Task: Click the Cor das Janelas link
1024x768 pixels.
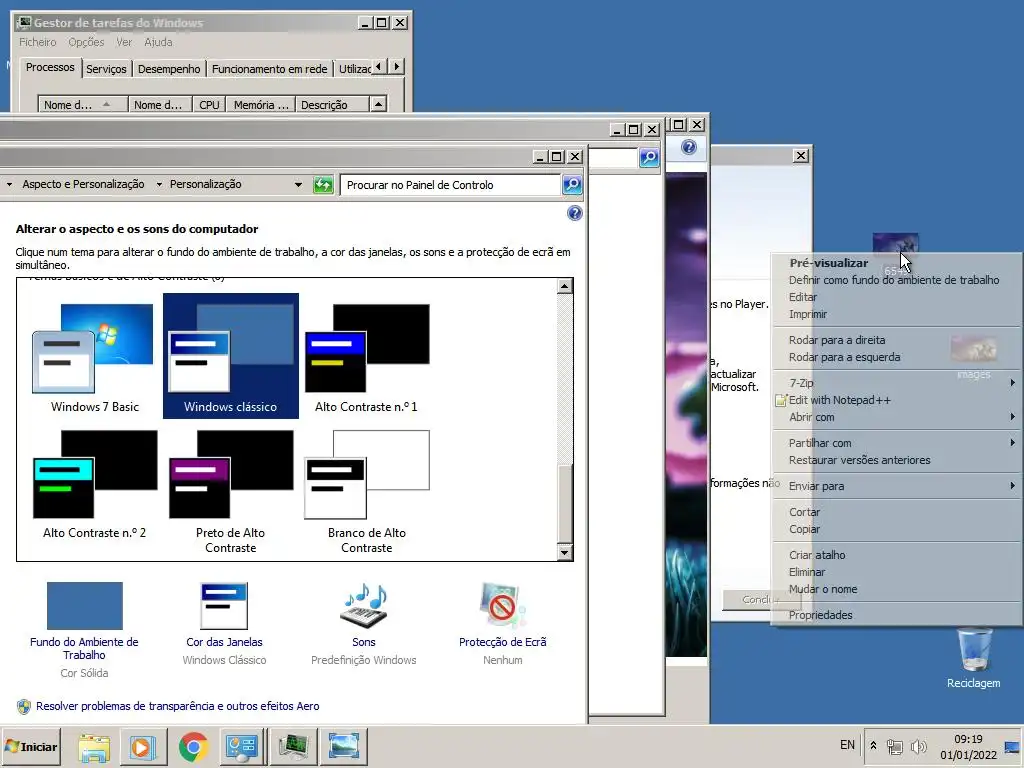Action: click(x=224, y=642)
